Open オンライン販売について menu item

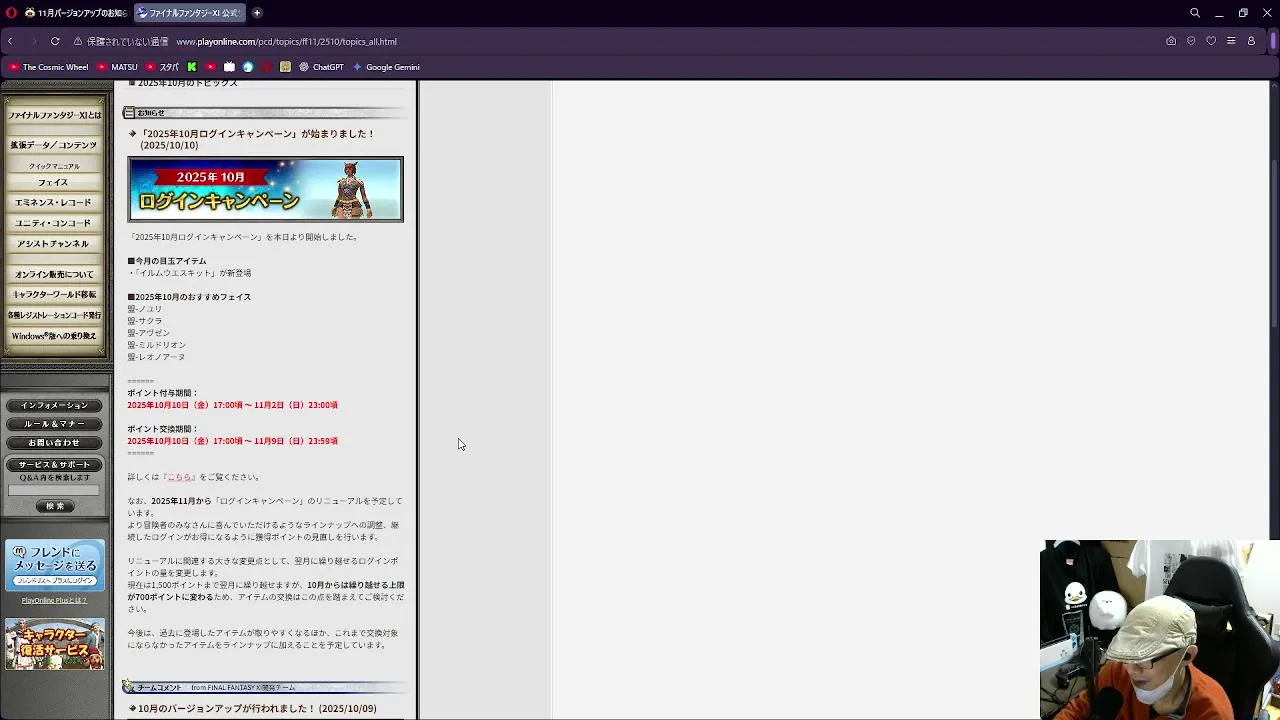[54, 274]
